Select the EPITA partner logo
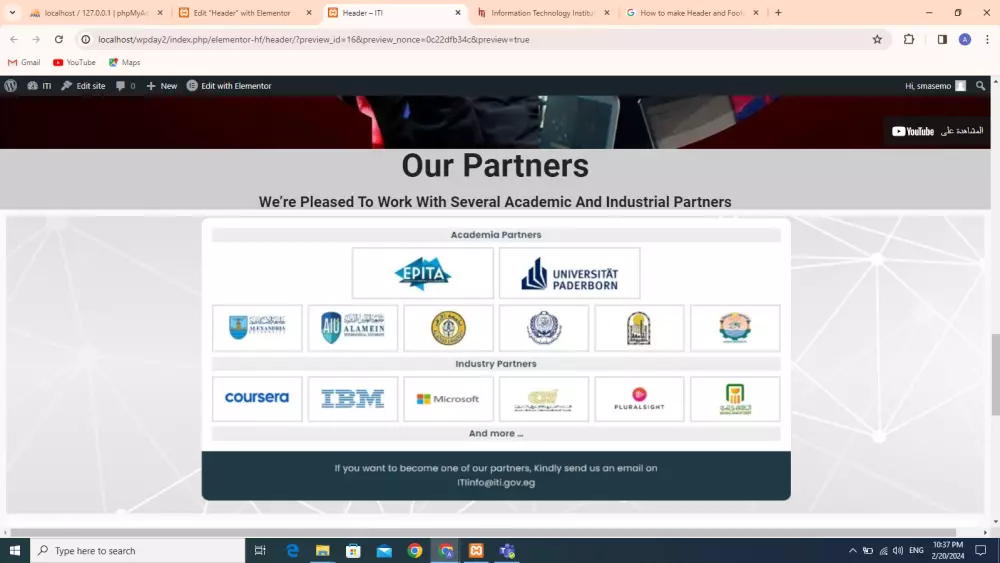Screen dimensions: 1000x563 pyautogui.click(x=423, y=273)
